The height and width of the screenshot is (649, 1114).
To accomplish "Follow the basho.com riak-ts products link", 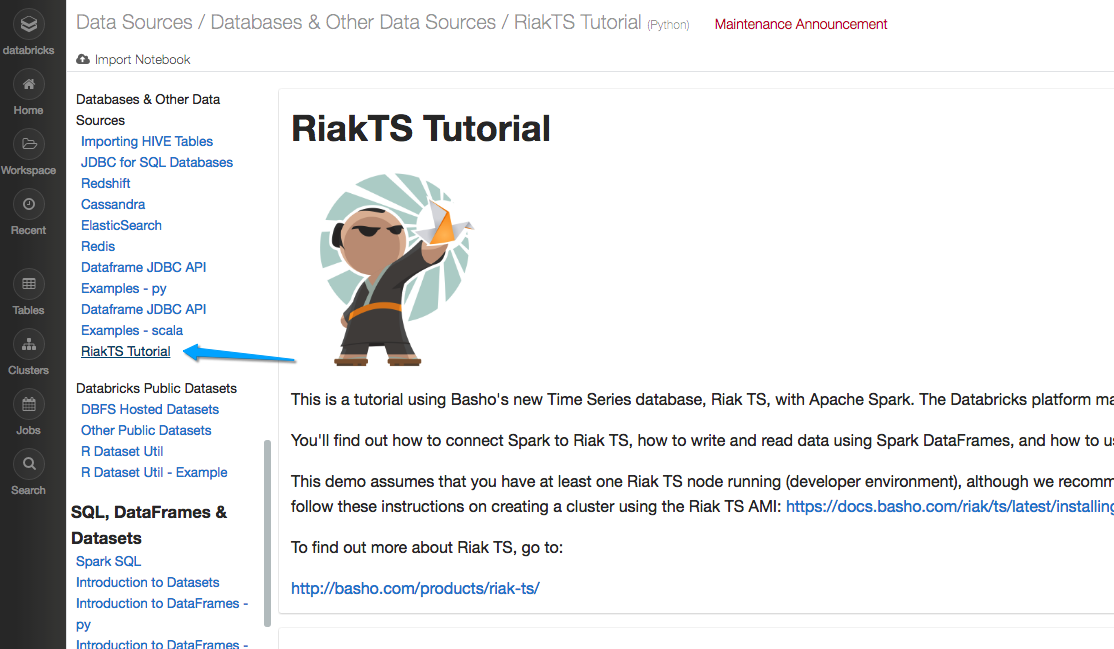I will (415, 588).
